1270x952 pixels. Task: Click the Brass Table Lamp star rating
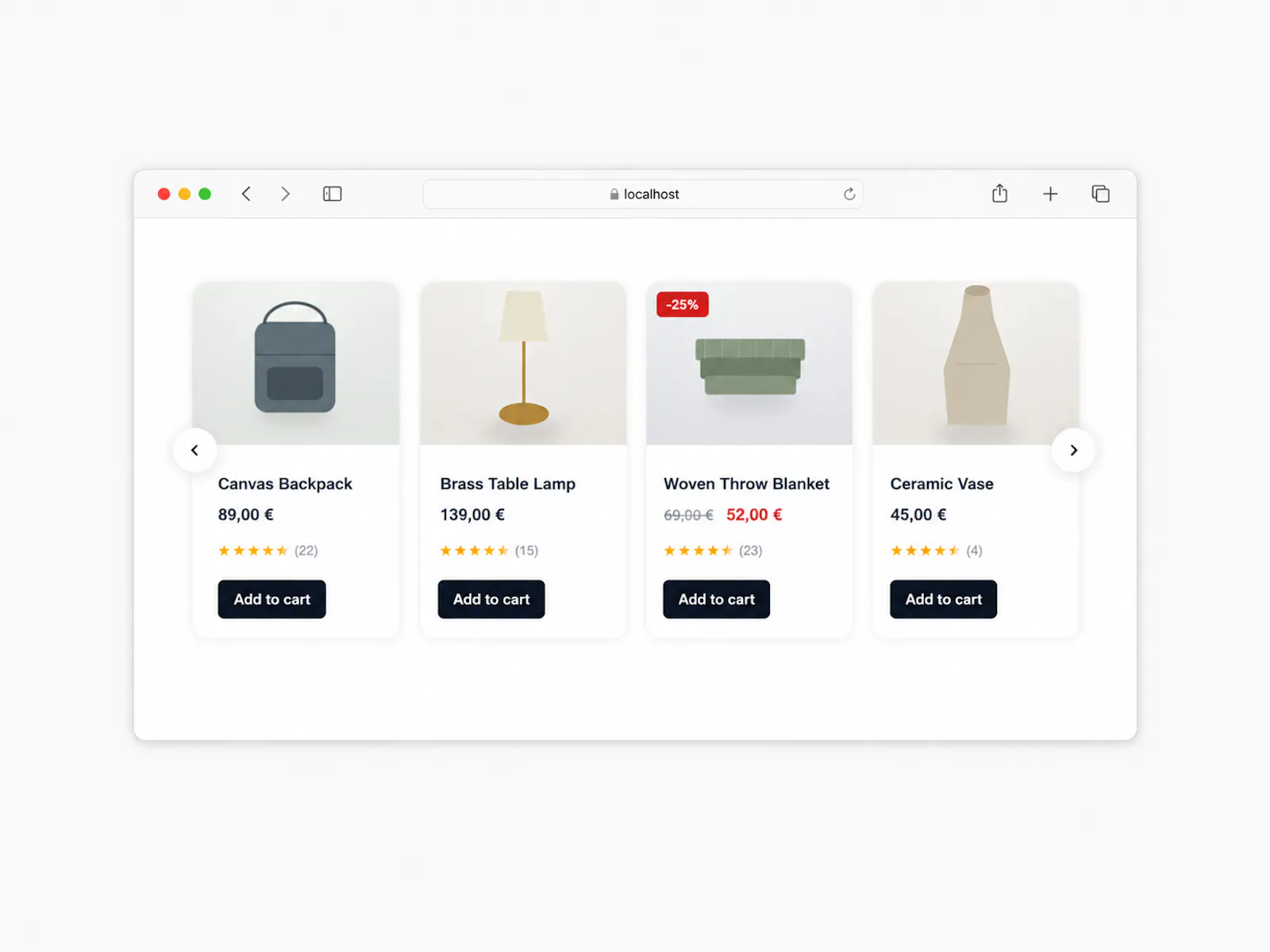click(x=475, y=551)
